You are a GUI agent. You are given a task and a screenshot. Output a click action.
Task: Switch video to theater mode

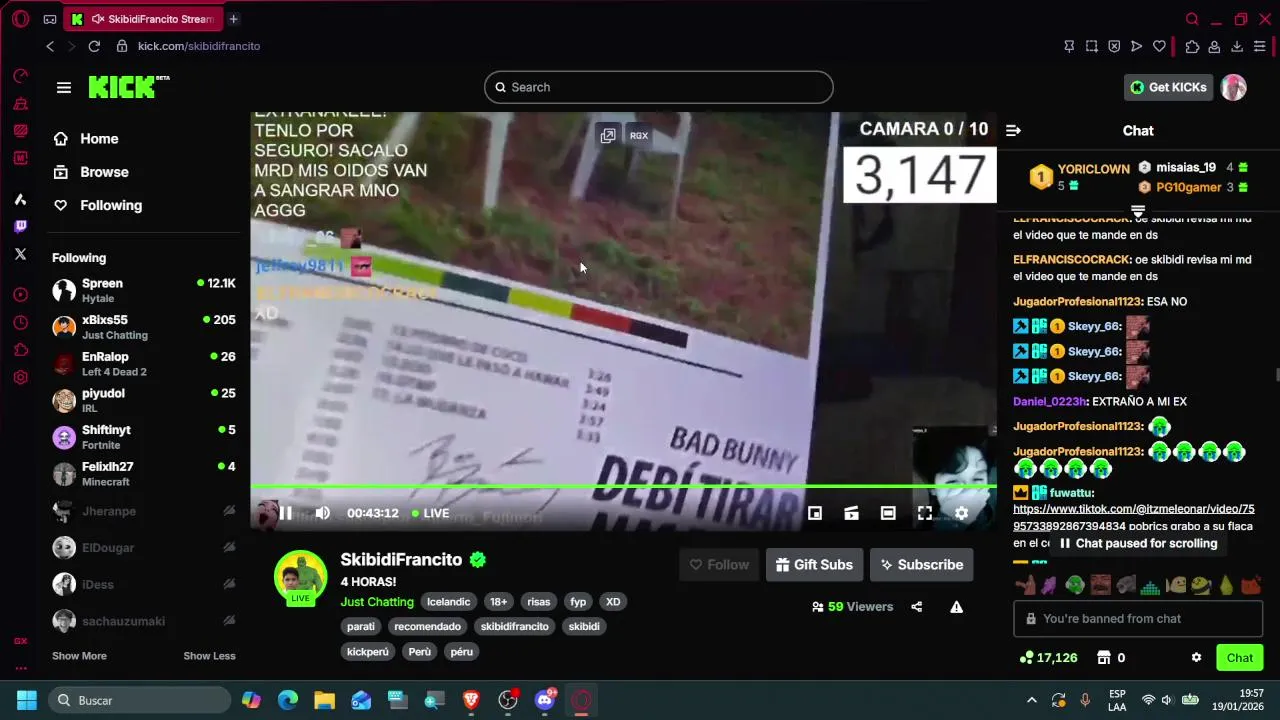pyautogui.click(x=888, y=513)
